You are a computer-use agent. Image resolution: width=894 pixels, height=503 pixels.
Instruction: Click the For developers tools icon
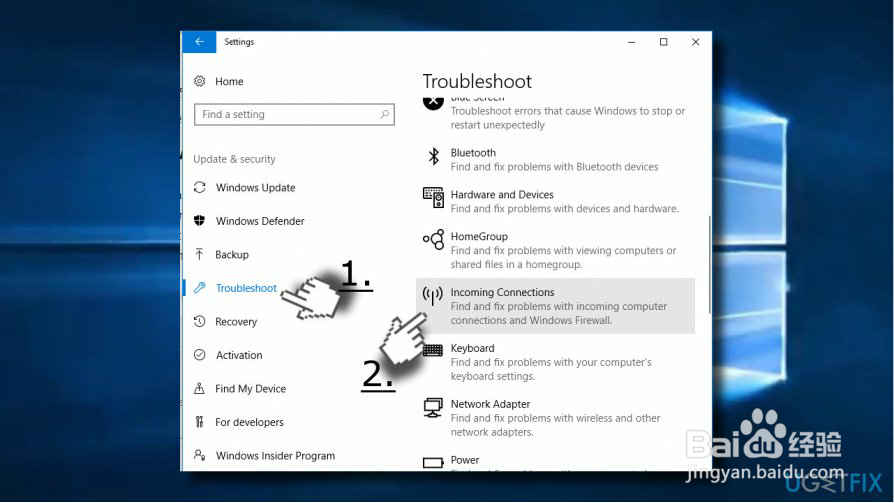[x=200, y=422]
